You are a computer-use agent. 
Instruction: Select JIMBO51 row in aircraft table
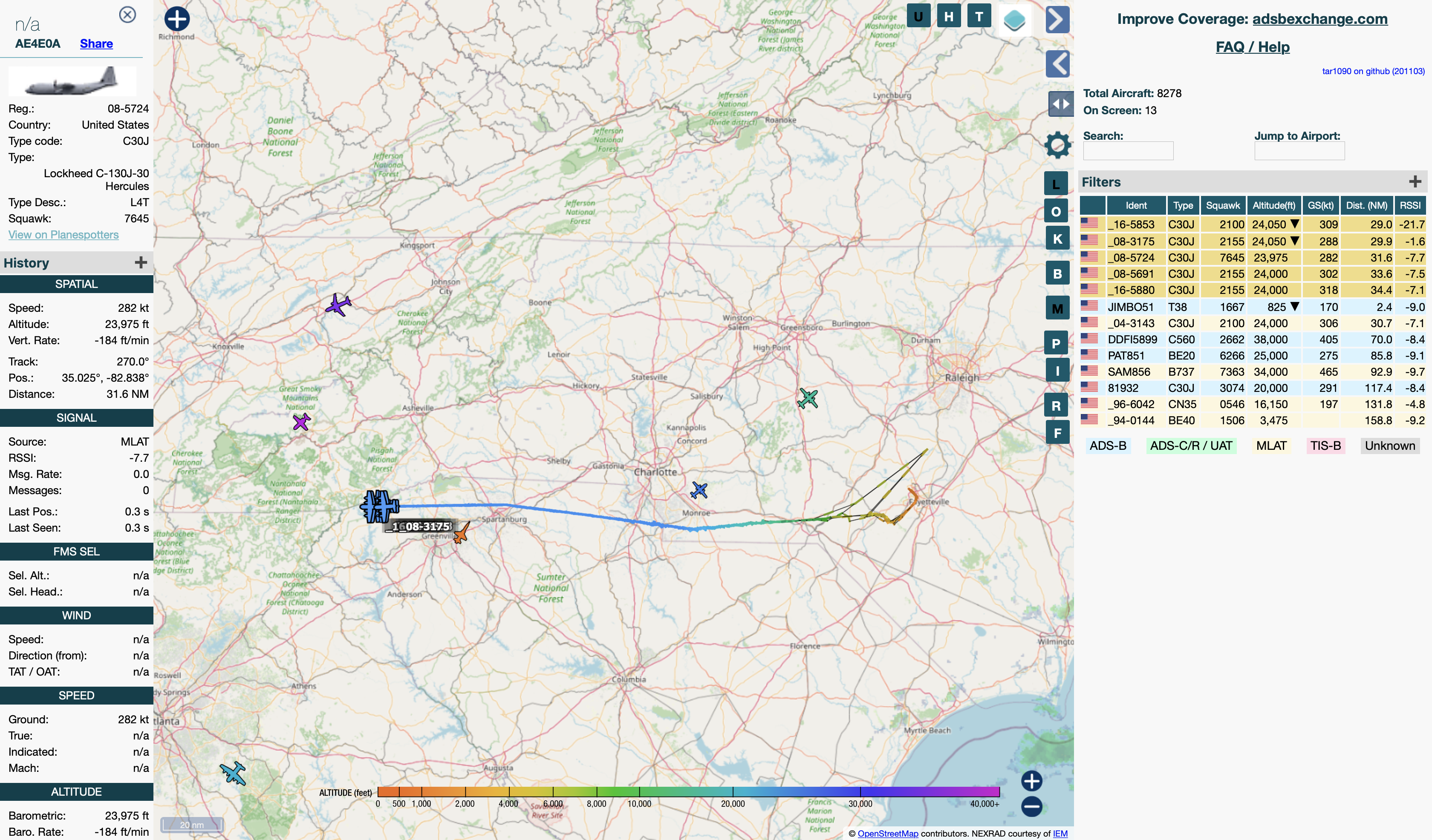coord(1253,307)
